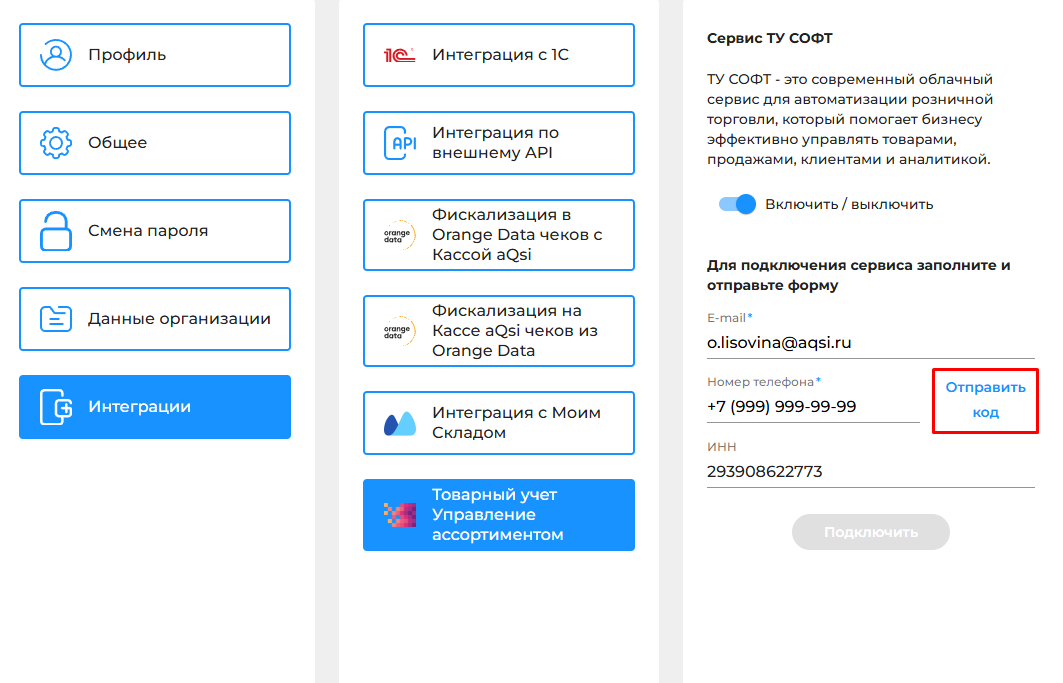Click the gear icon for Общее
Screen dimensions: 1063x683
[x=56, y=143]
